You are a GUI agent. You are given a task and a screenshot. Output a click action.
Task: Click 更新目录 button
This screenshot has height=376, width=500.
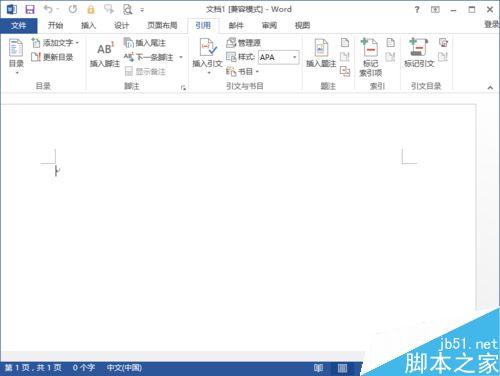tap(52, 57)
